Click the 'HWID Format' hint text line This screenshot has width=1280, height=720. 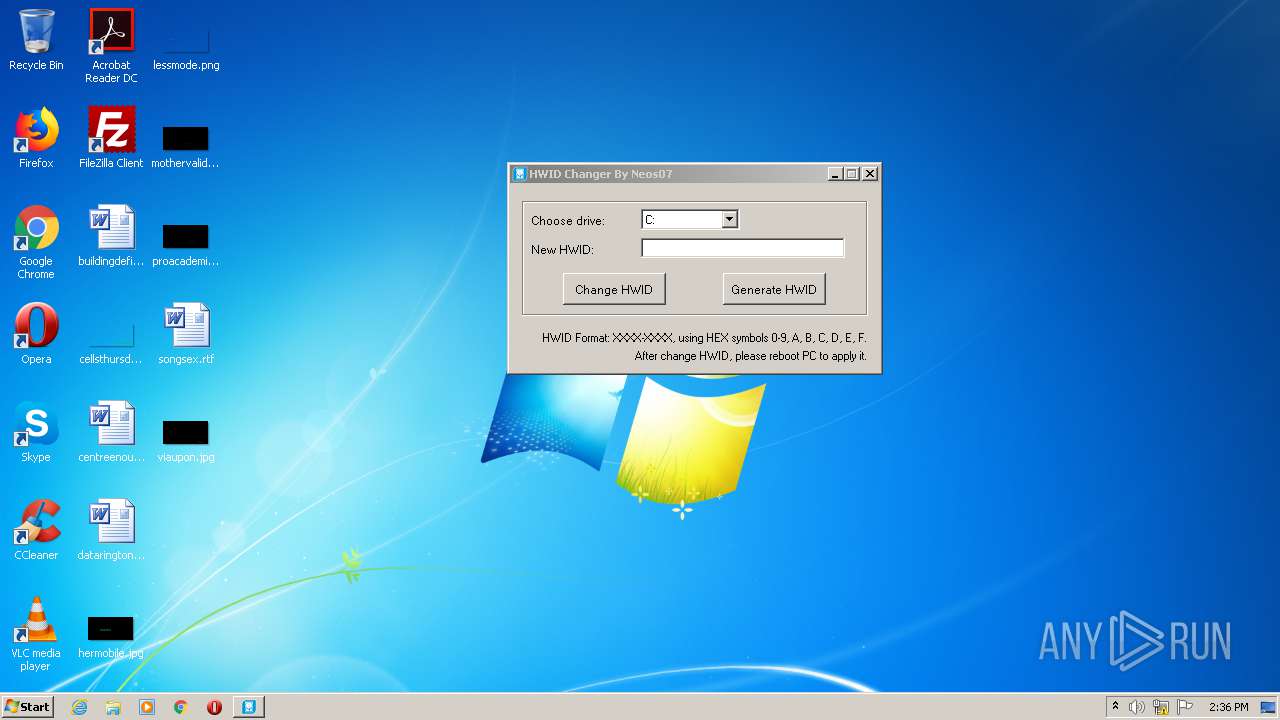pyautogui.click(x=704, y=338)
